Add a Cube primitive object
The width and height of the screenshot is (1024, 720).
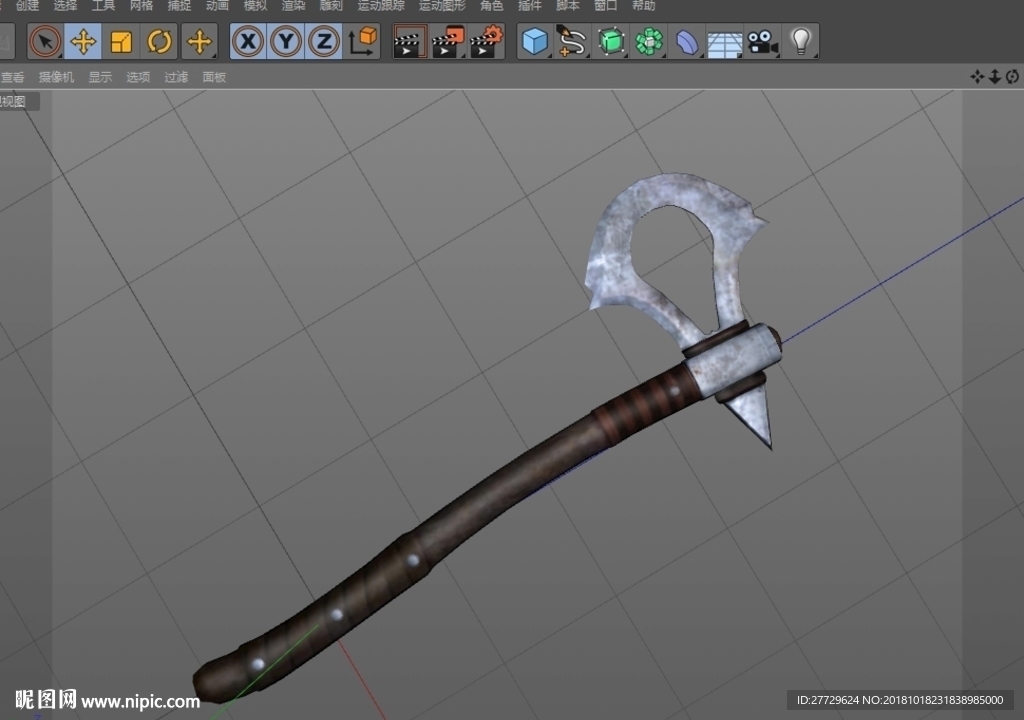[535, 42]
